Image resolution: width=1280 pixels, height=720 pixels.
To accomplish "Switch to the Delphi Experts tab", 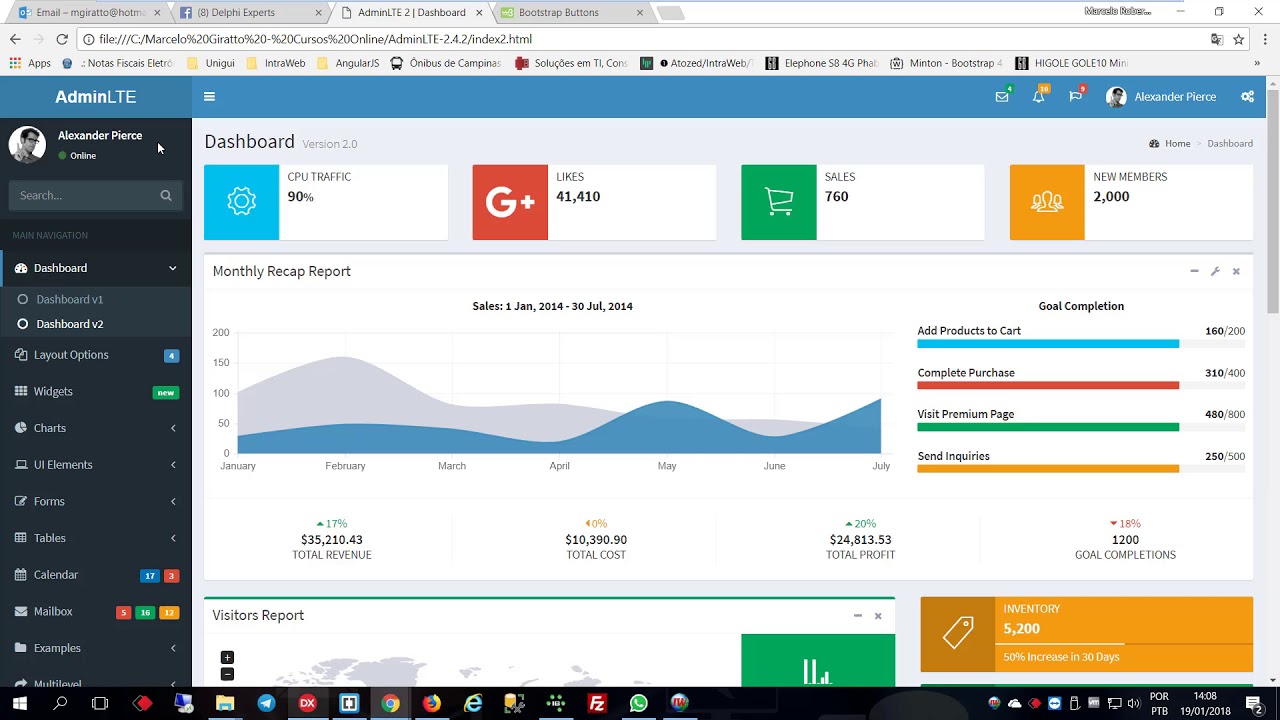I will click(250, 12).
